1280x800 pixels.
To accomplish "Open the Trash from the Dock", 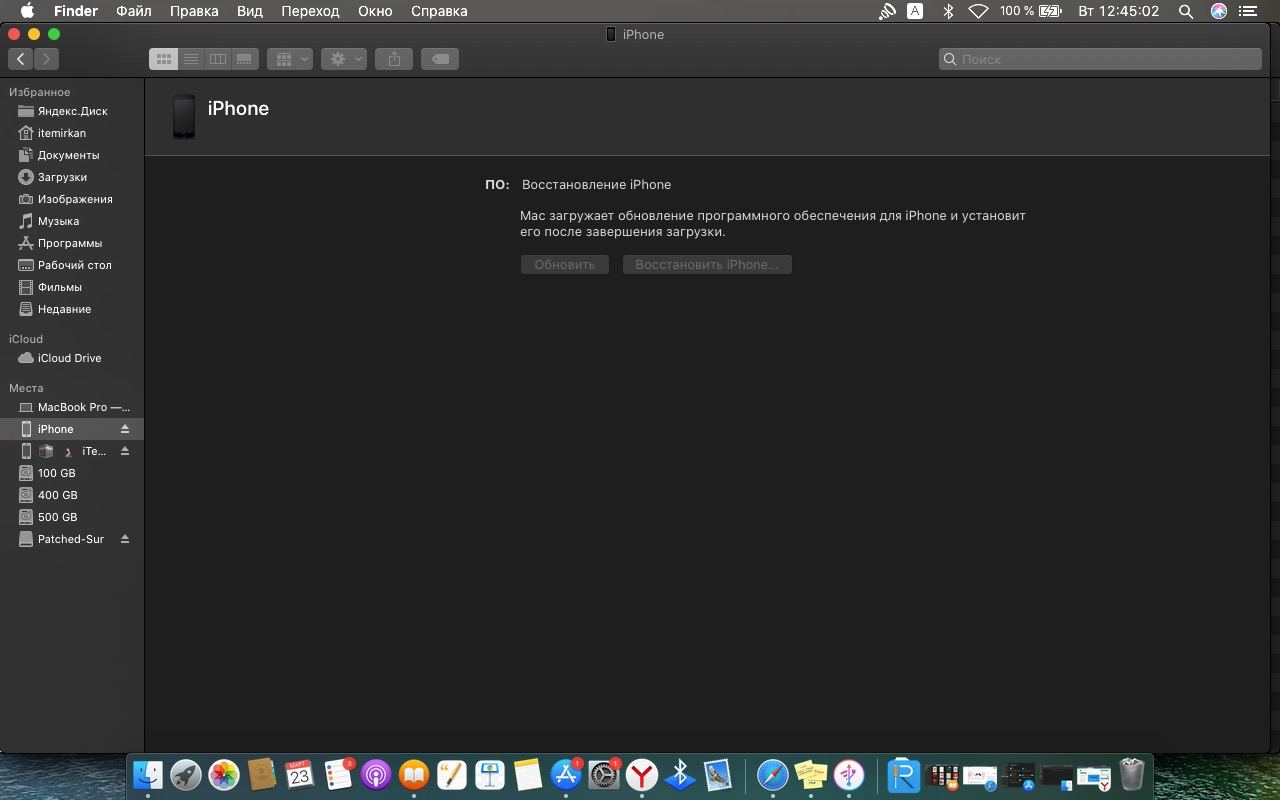I will tap(1131, 774).
